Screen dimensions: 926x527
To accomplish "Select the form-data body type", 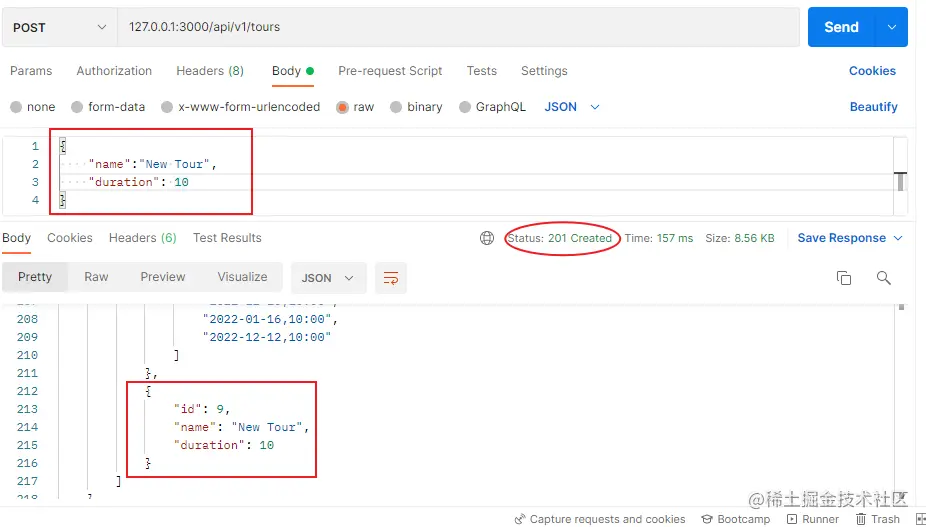I will coord(107,107).
